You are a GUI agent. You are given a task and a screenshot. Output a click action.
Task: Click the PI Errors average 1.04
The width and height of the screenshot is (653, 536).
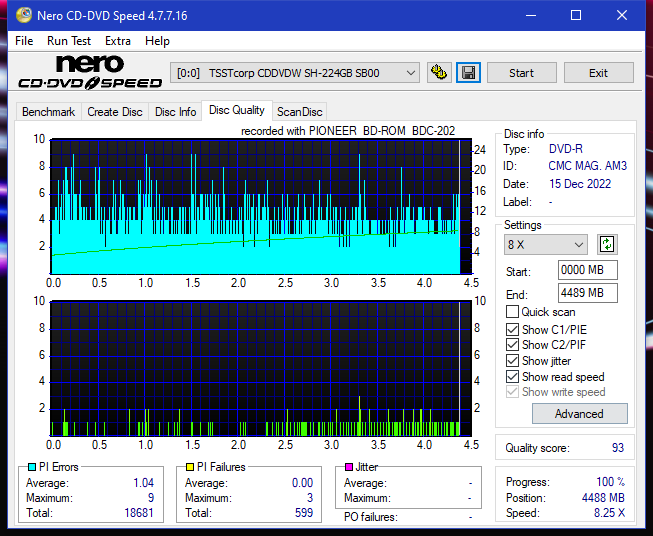point(144,483)
